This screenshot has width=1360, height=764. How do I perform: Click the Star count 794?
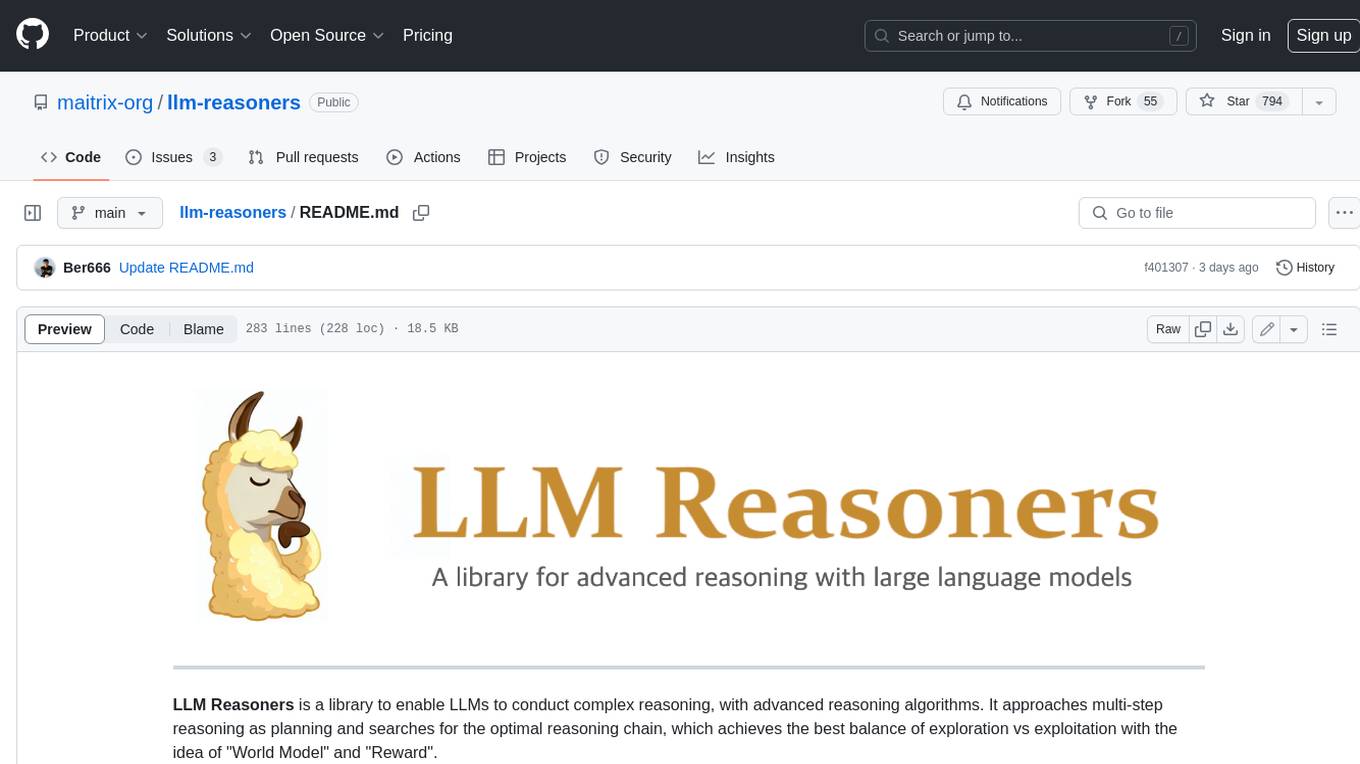(x=1272, y=102)
